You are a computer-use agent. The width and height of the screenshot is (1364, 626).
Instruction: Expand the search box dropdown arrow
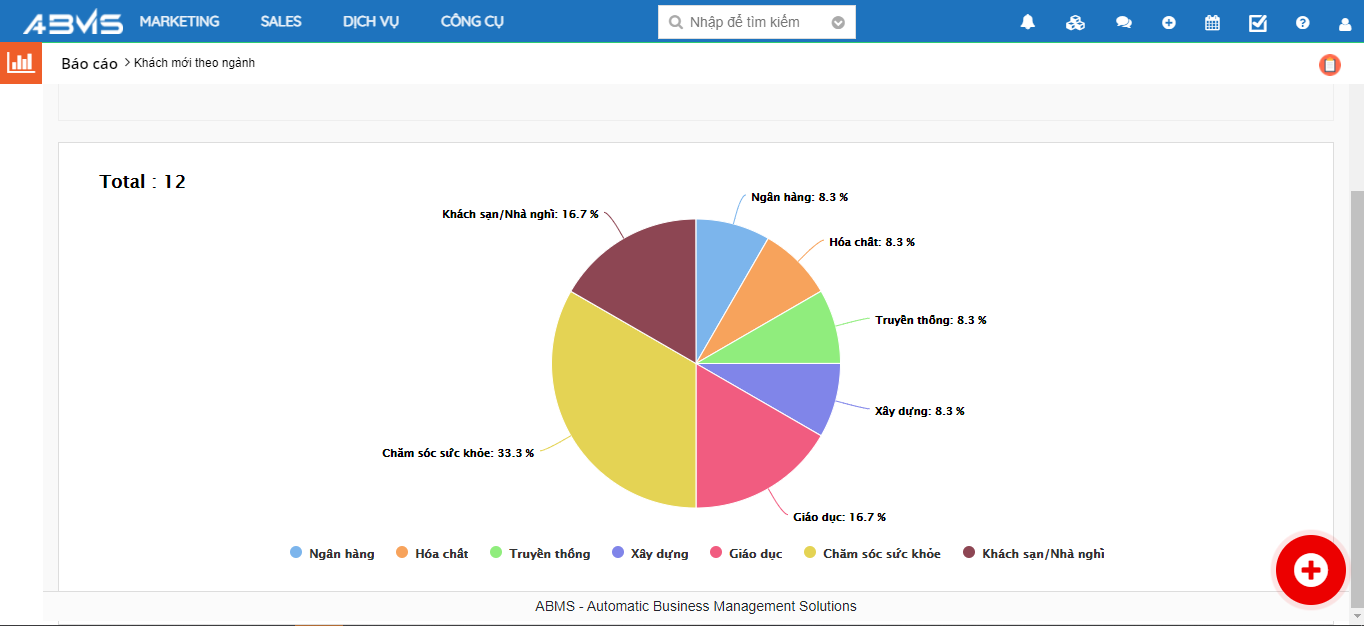pyautogui.click(x=838, y=22)
